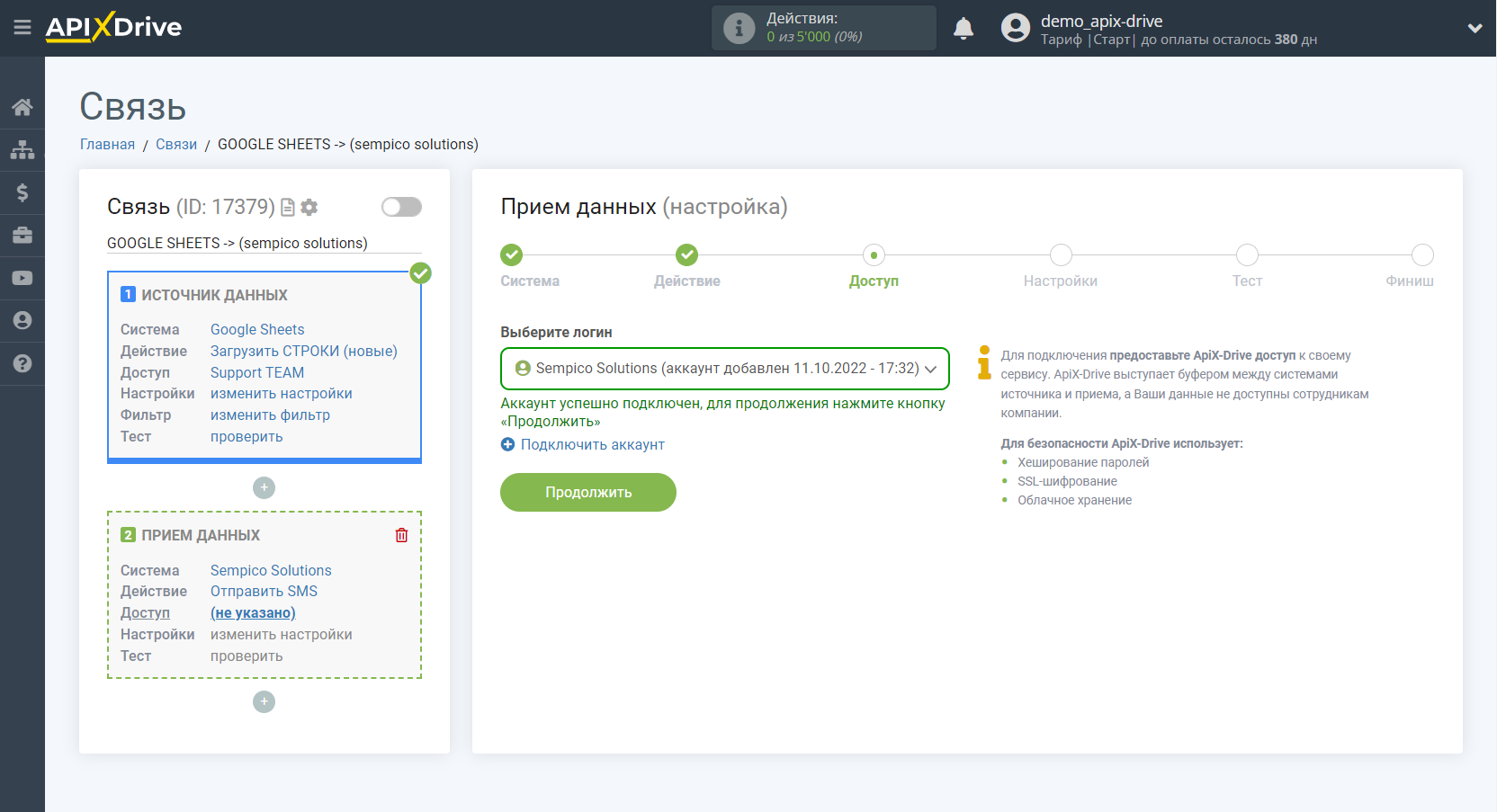Click Загрузить СТРОКИ (новые) link
1497x812 pixels.
304,352
